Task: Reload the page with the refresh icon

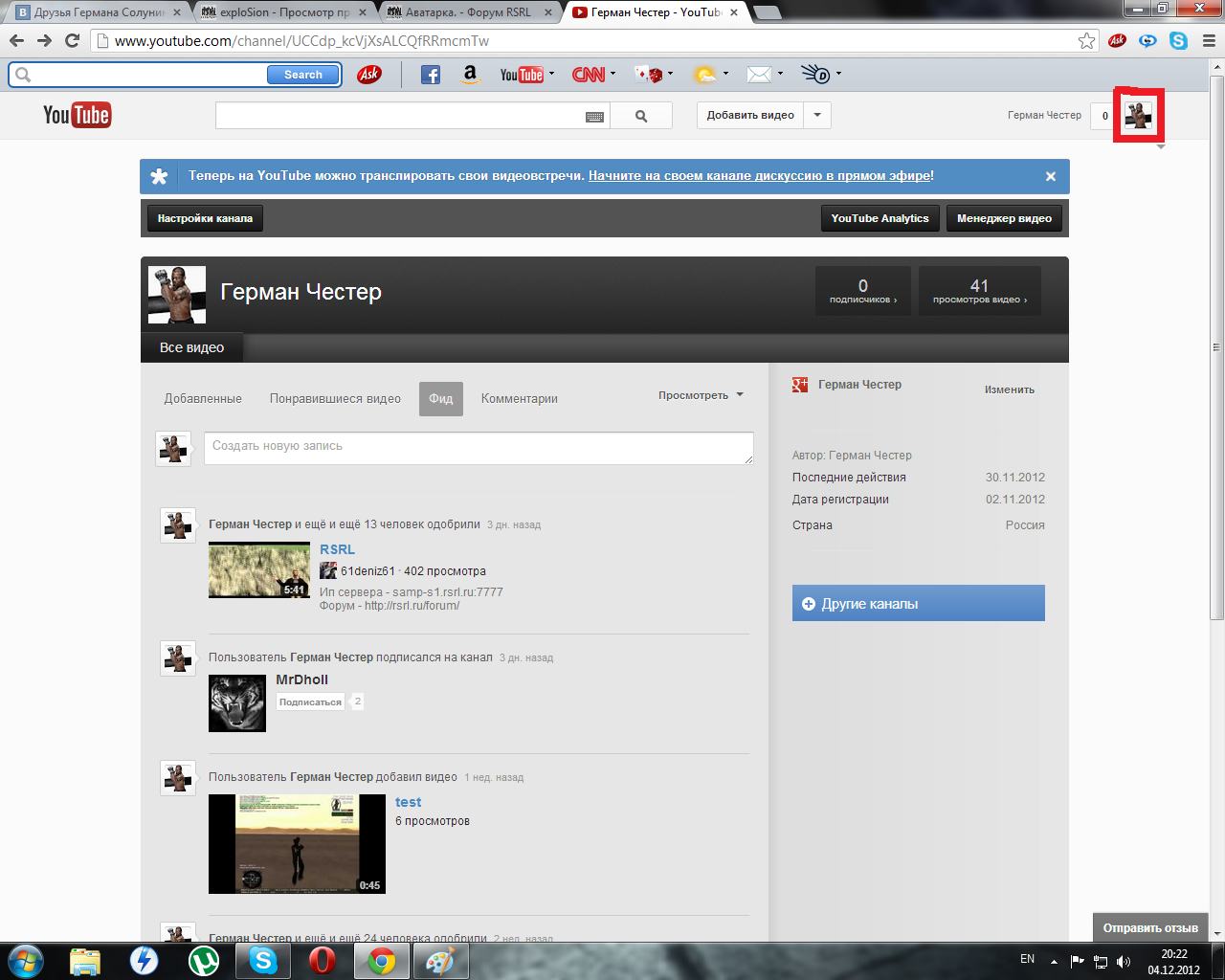Action: (x=72, y=41)
